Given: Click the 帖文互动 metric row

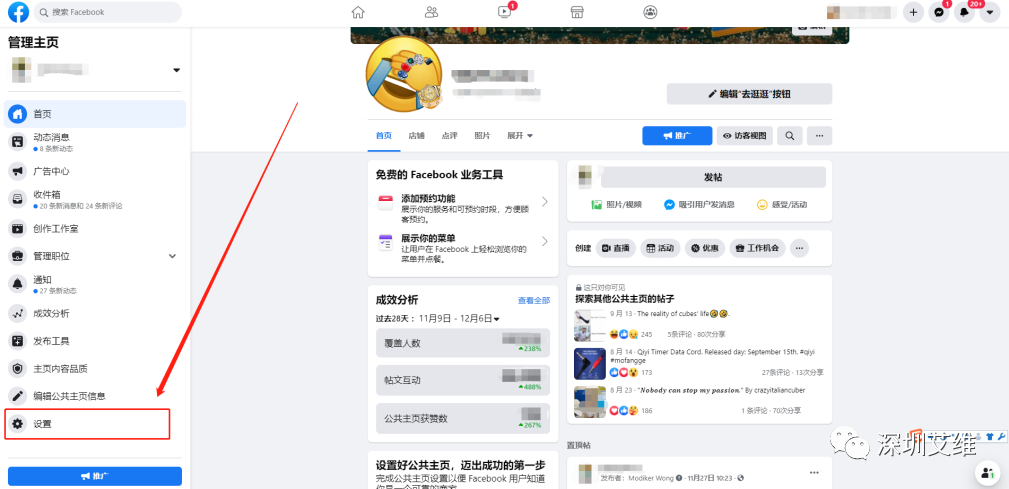Looking at the screenshot, I should (x=463, y=380).
